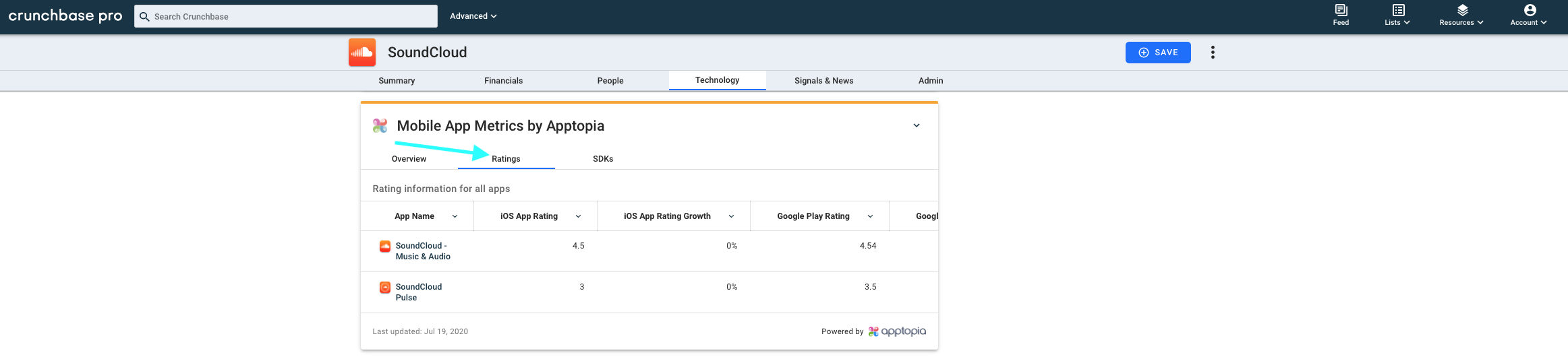Click the Search Crunchbase input field
This screenshot has height=357, width=1568.
pyautogui.click(x=286, y=16)
